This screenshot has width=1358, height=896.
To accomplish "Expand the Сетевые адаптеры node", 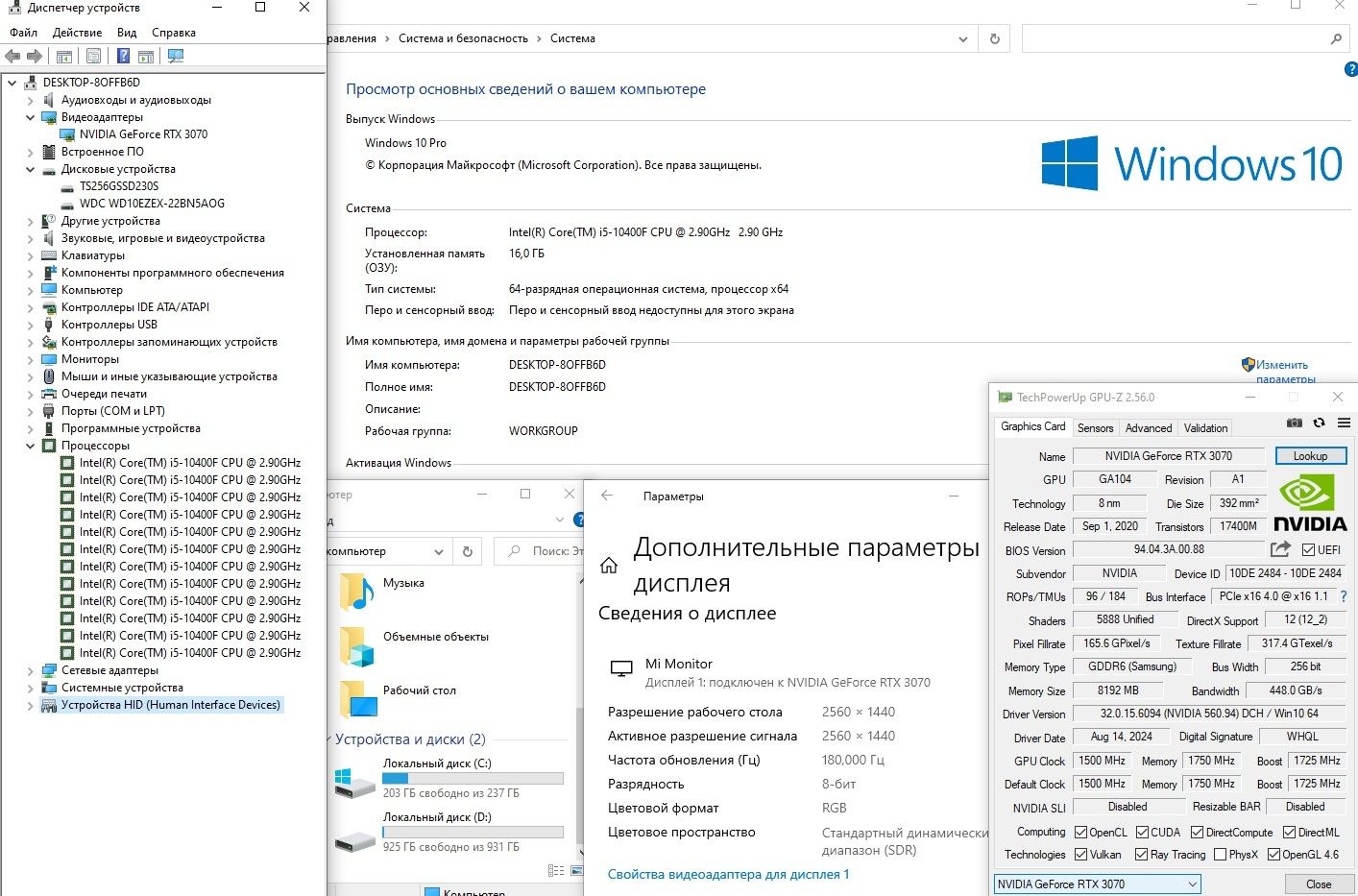I will pos(30,670).
